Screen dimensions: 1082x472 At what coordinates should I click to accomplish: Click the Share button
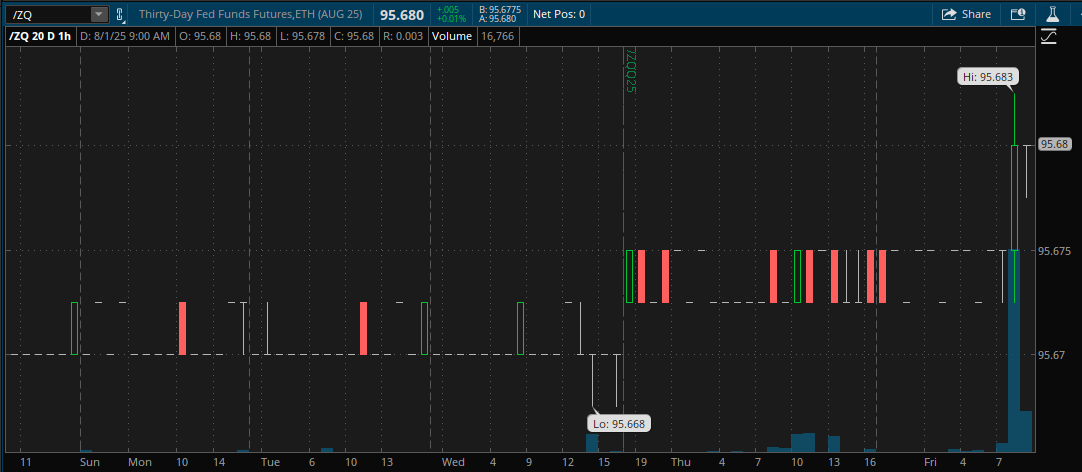pos(966,14)
